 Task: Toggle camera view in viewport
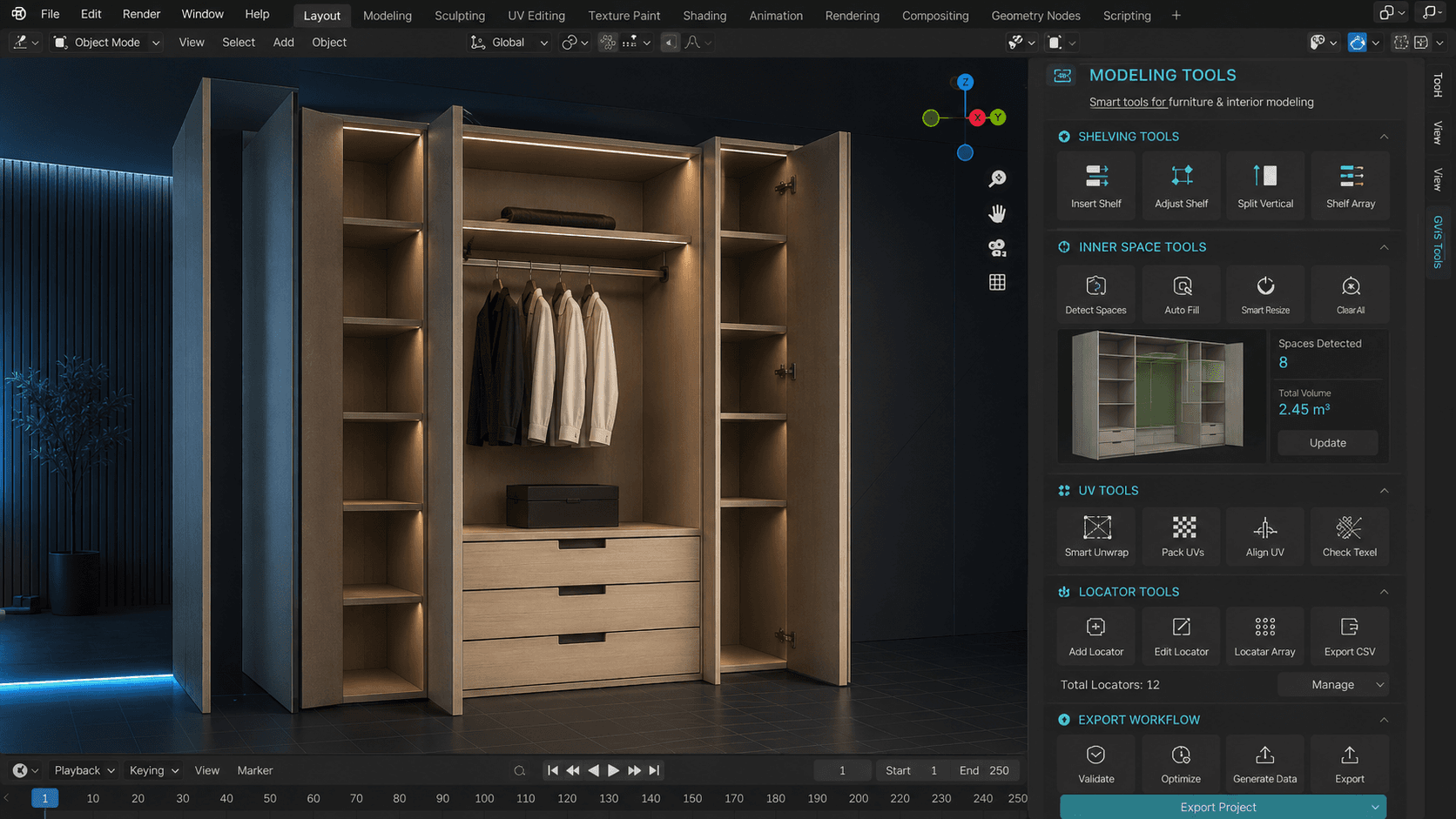point(997,248)
